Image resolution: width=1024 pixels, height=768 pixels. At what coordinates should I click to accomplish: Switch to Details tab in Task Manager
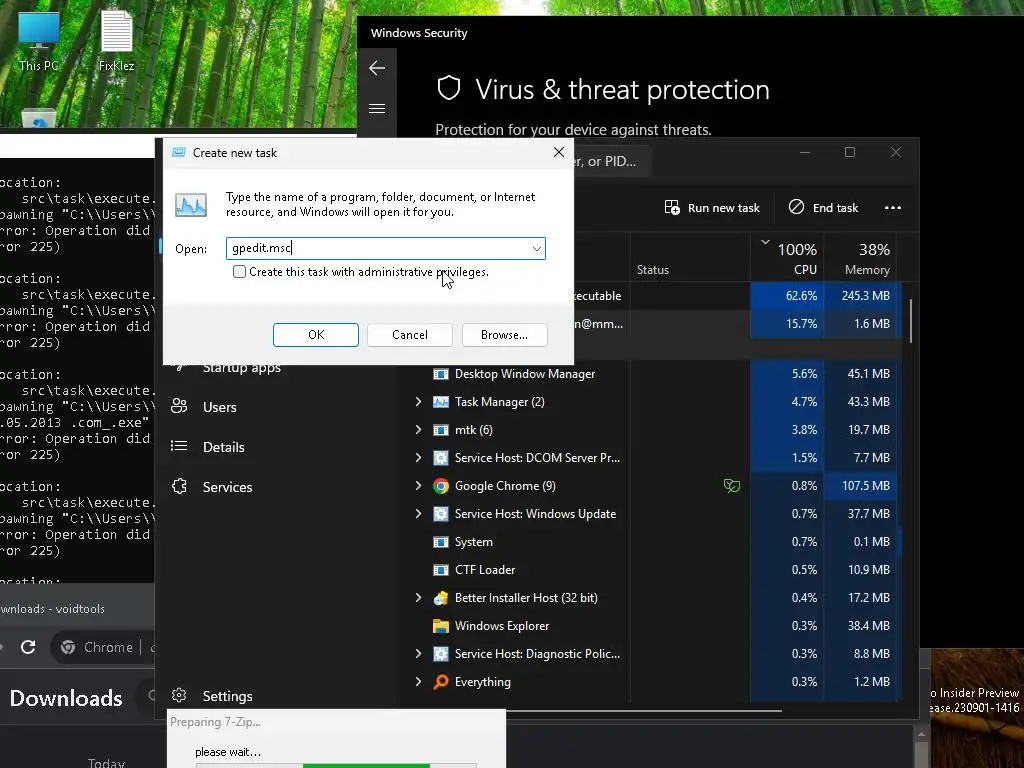click(x=223, y=447)
